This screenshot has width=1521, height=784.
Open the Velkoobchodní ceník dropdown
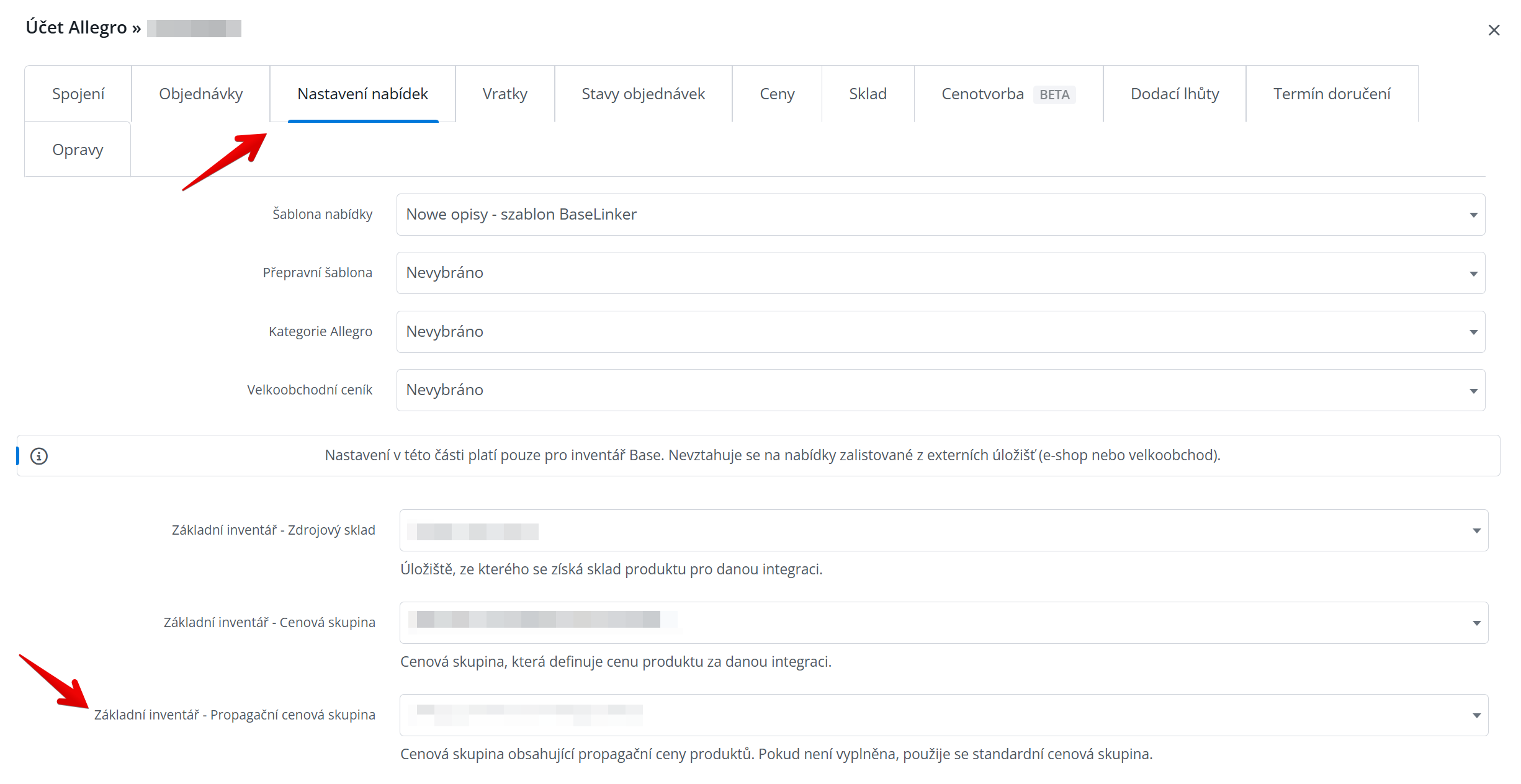coord(940,390)
